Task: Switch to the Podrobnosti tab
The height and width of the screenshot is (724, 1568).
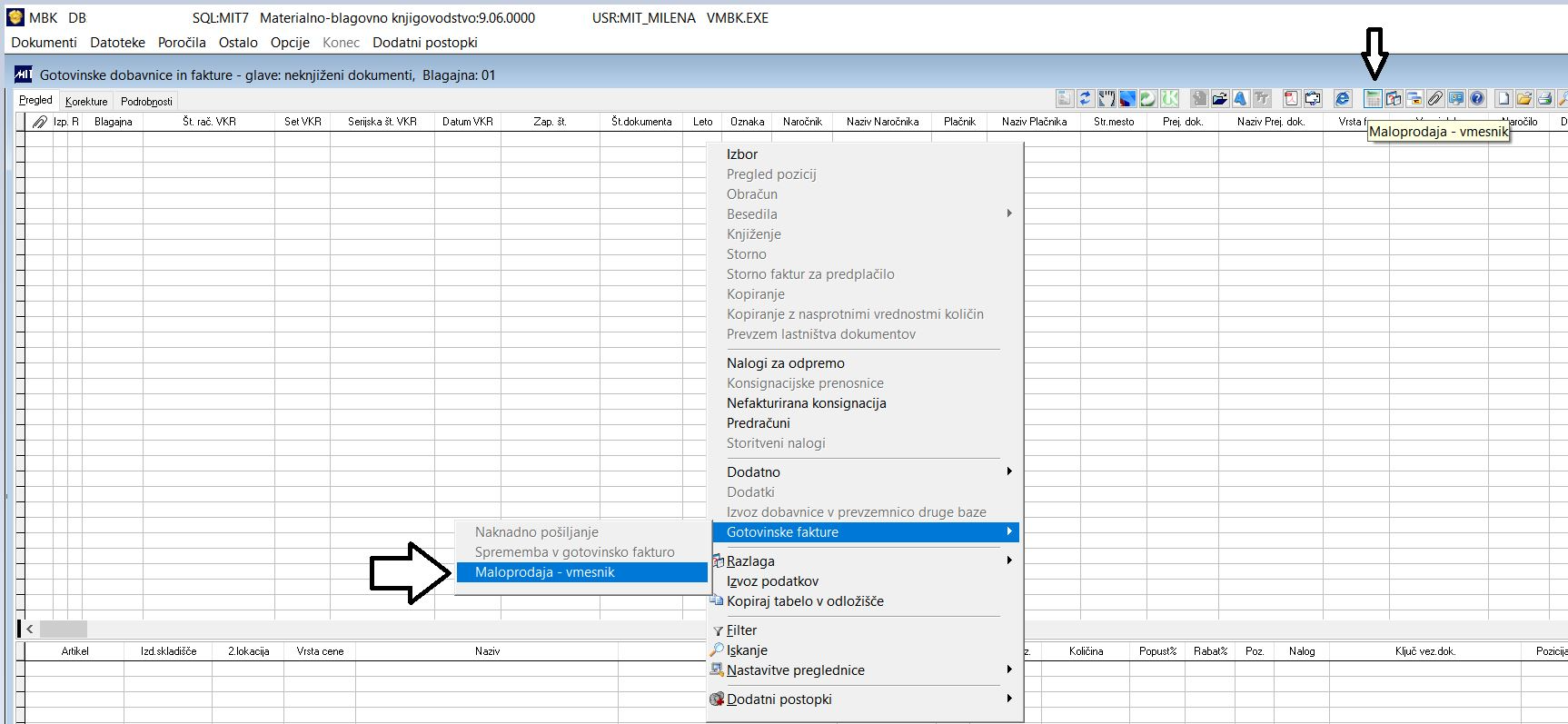Action: click(x=146, y=101)
